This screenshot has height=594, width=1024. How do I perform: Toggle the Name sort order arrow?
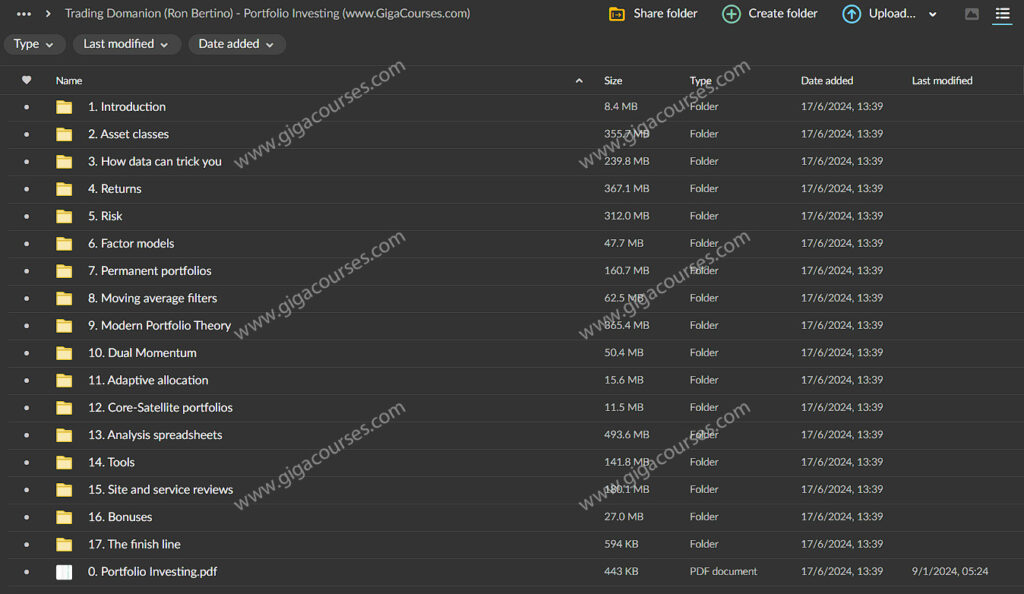(578, 80)
